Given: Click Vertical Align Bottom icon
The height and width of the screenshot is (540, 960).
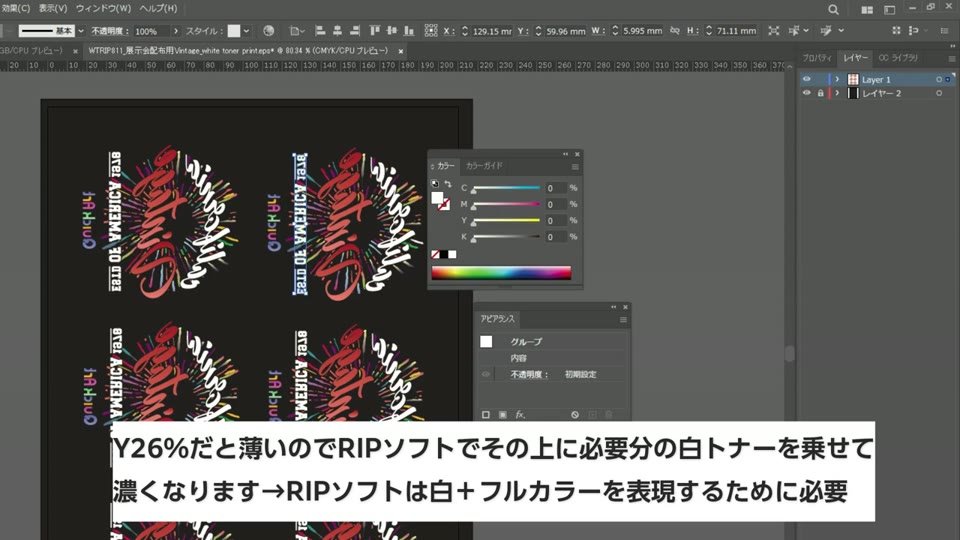Looking at the screenshot, I should click(409, 30).
